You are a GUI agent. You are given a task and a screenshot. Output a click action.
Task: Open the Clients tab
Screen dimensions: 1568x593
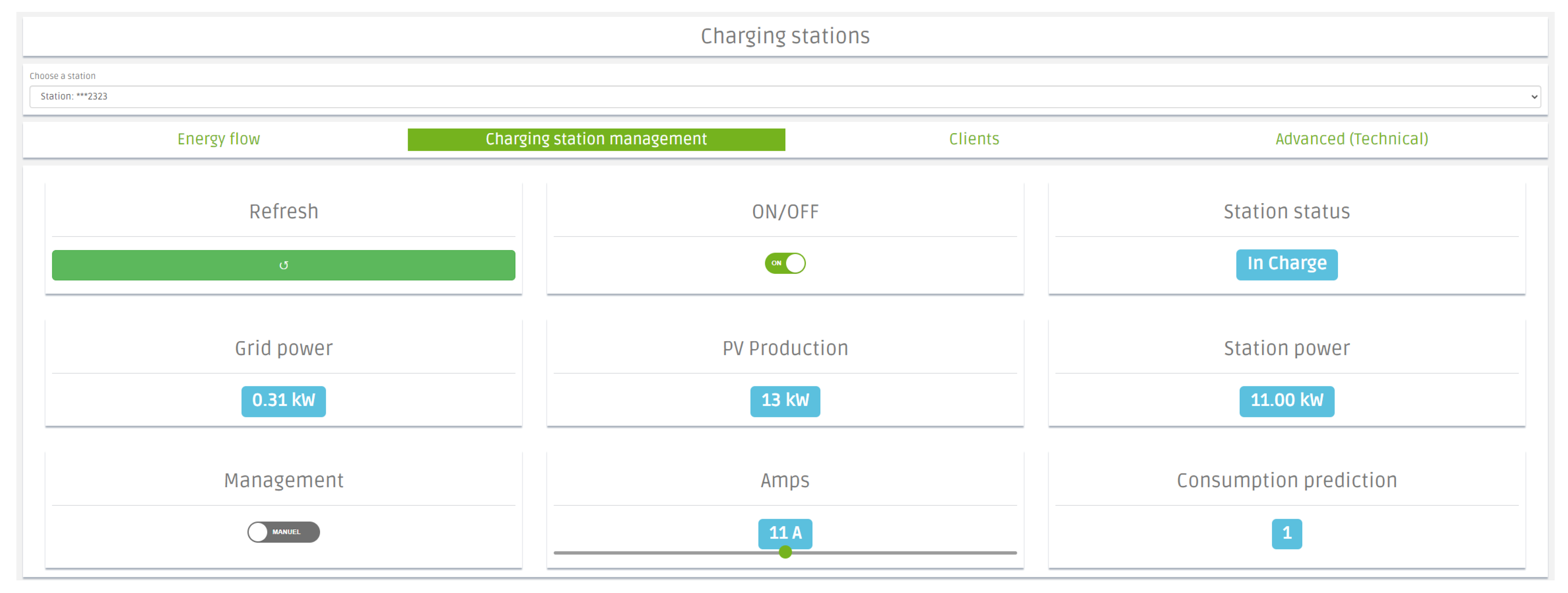pos(974,140)
